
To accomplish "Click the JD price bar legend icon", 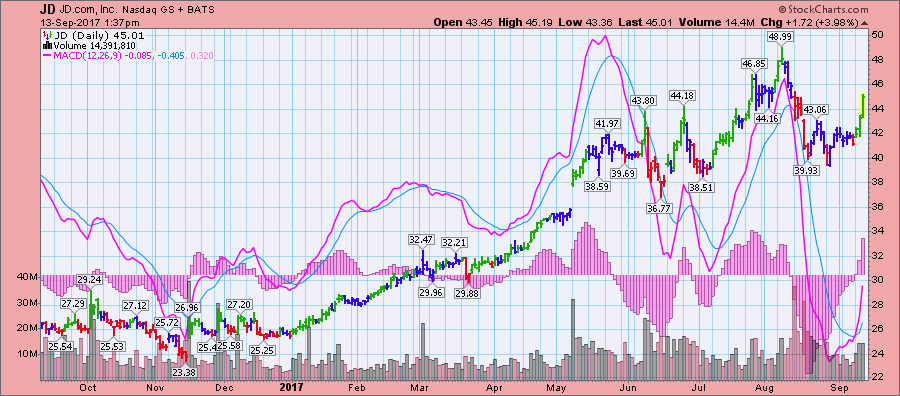I will (48, 35).
